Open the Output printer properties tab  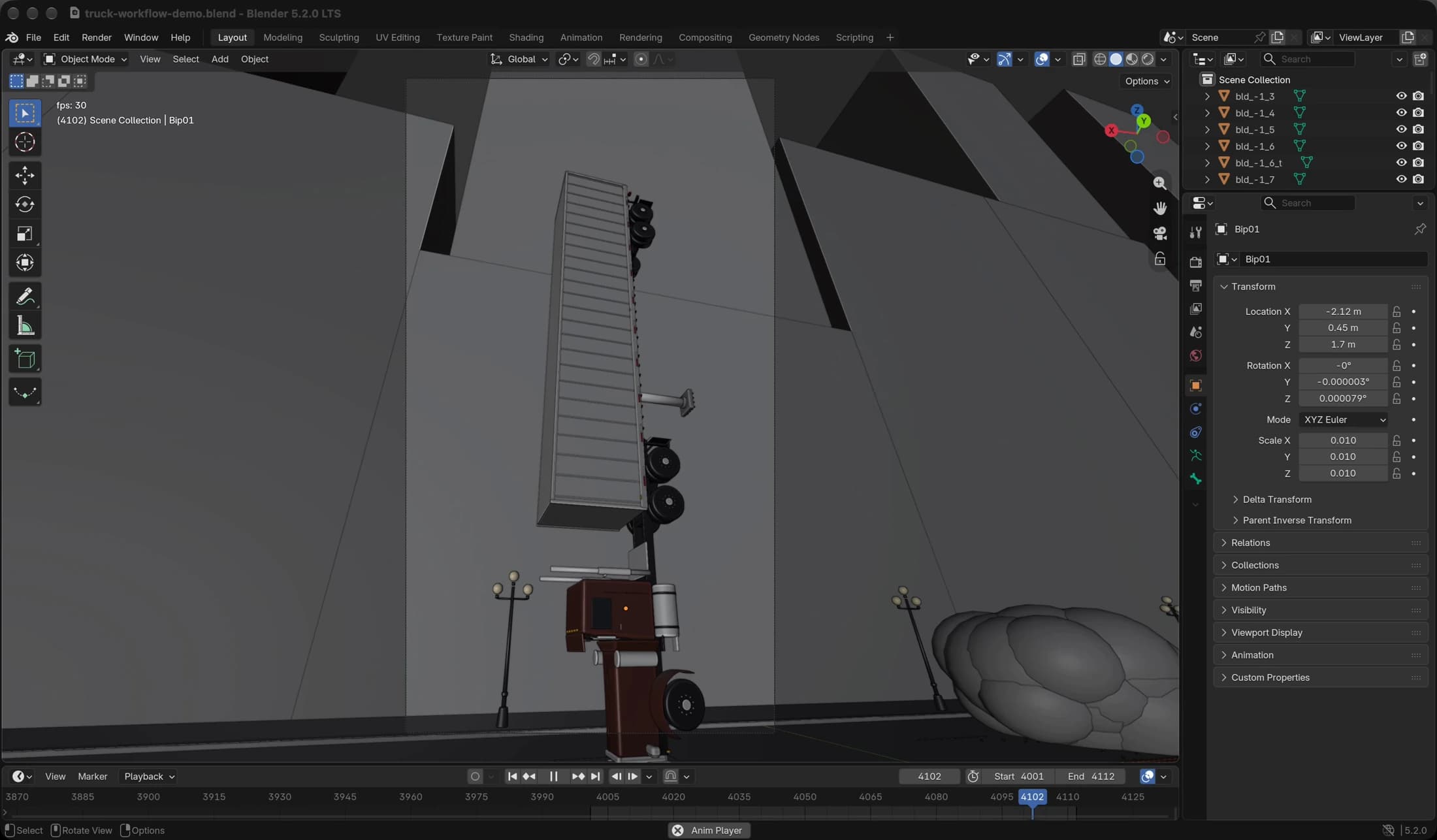[x=1196, y=285]
